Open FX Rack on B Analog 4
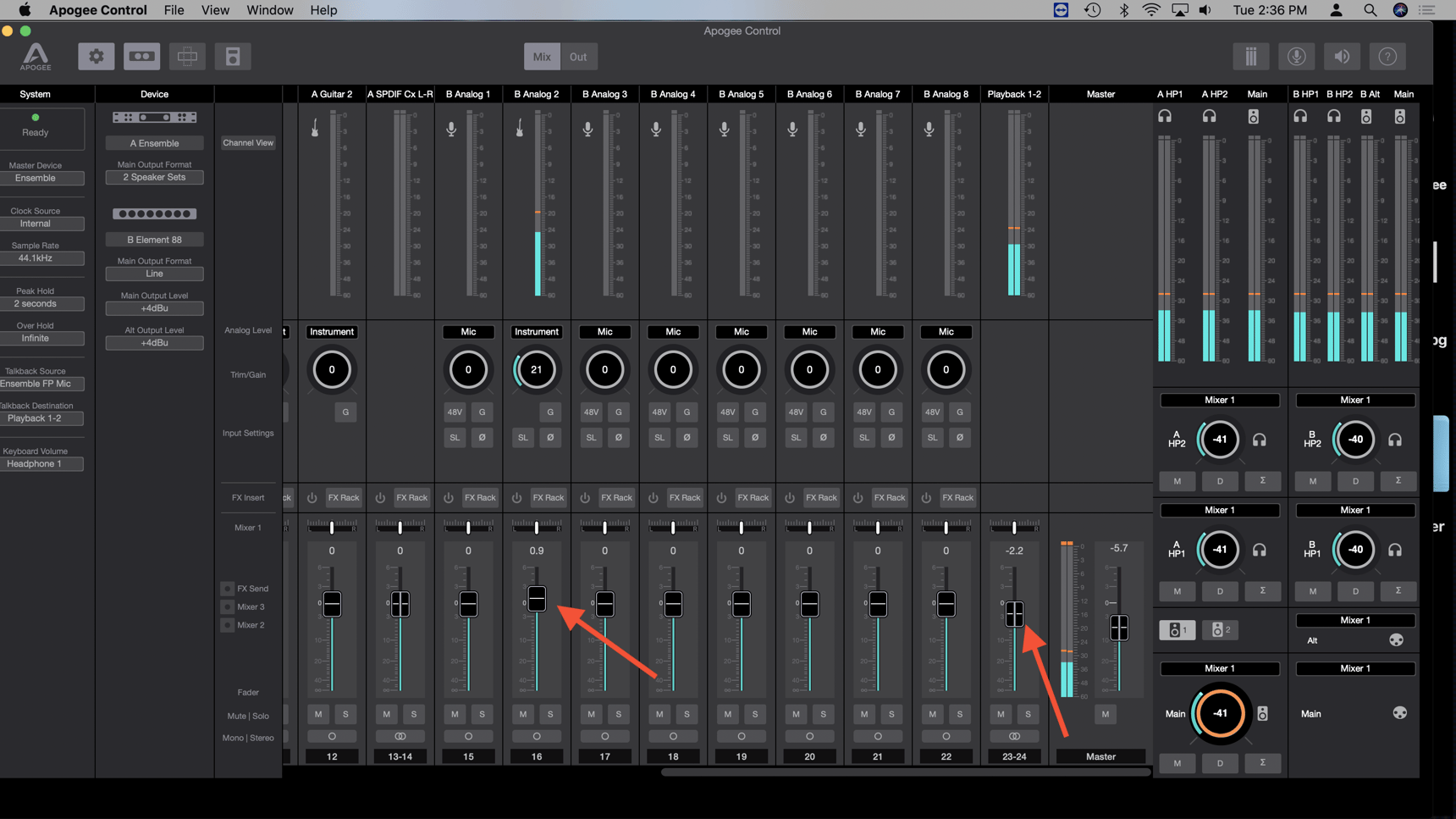 pos(685,497)
